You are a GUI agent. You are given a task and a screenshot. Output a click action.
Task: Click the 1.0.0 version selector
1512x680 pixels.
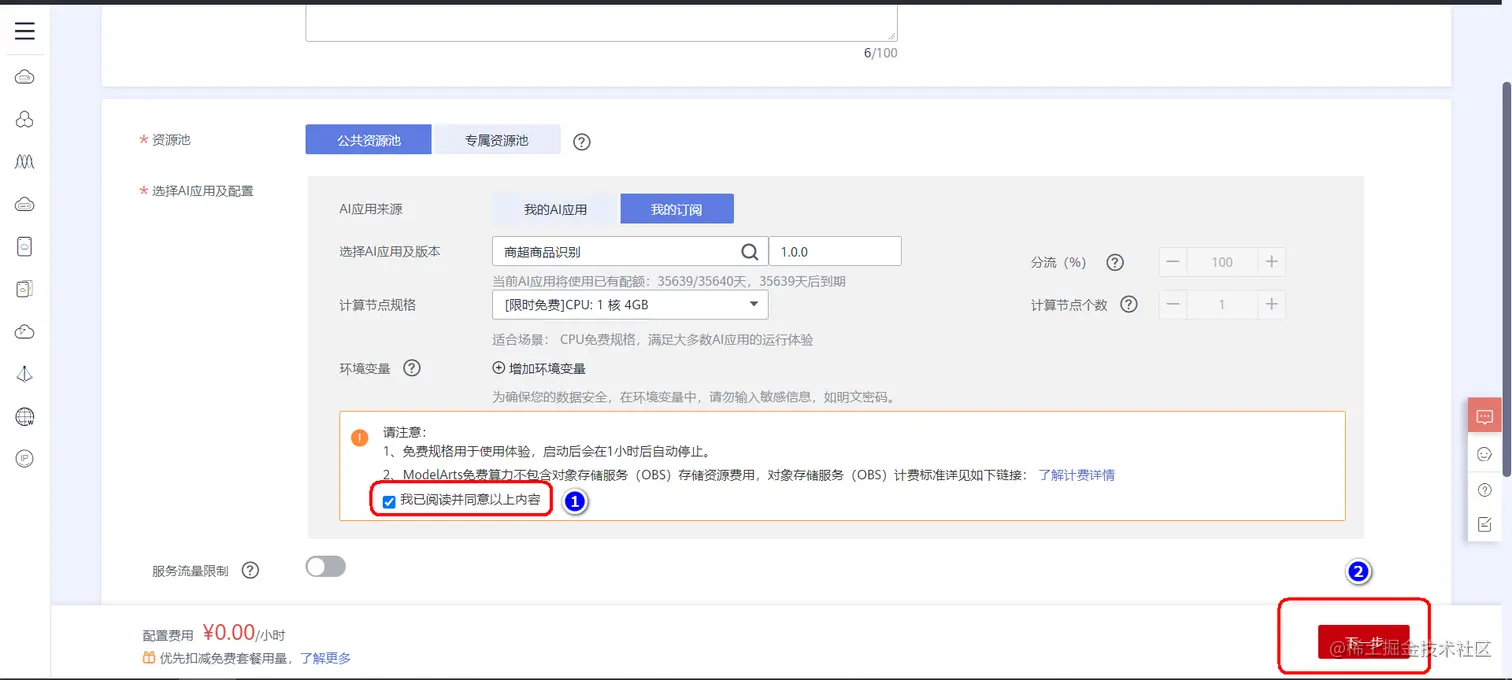pyautogui.click(x=835, y=251)
